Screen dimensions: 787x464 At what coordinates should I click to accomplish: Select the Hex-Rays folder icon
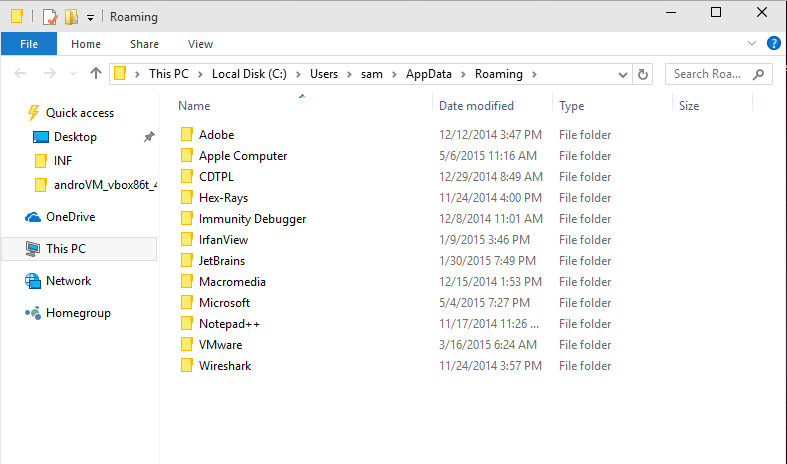point(187,197)
